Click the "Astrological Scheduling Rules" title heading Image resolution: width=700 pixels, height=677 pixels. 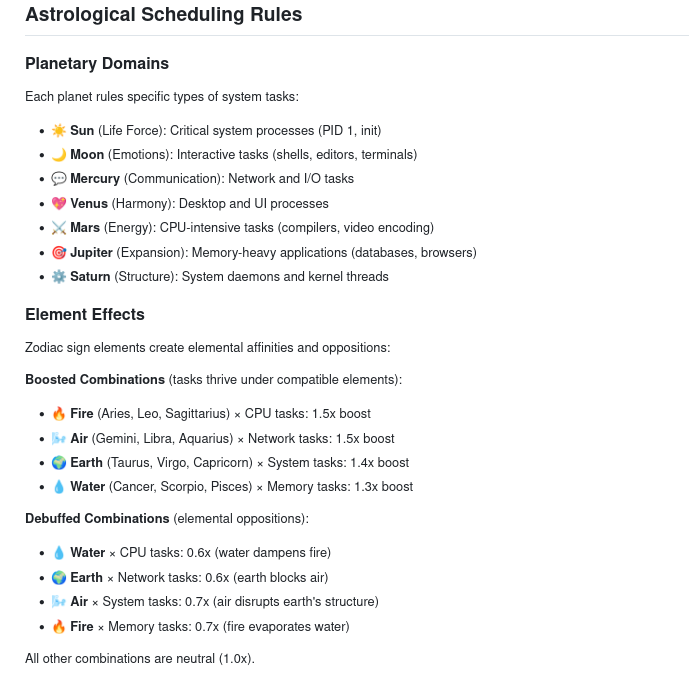[163, 15]
